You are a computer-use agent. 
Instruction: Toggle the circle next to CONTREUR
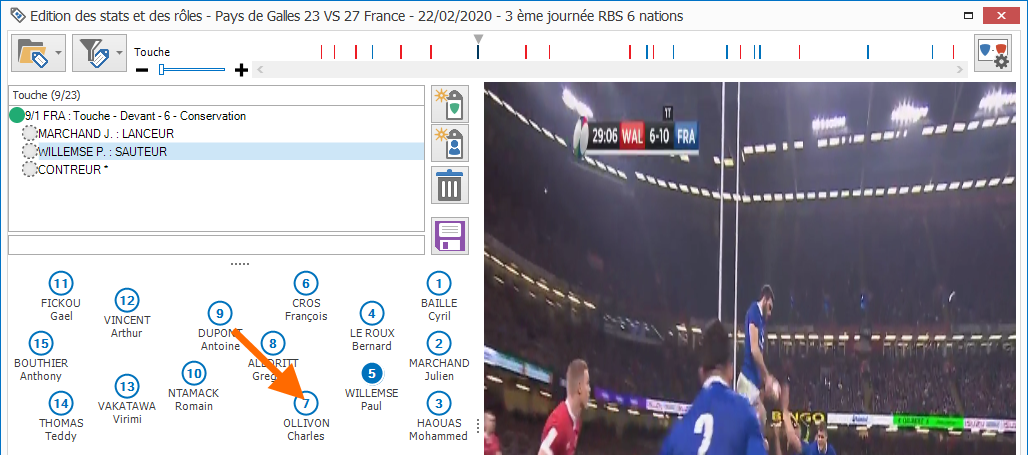point(30,170)
